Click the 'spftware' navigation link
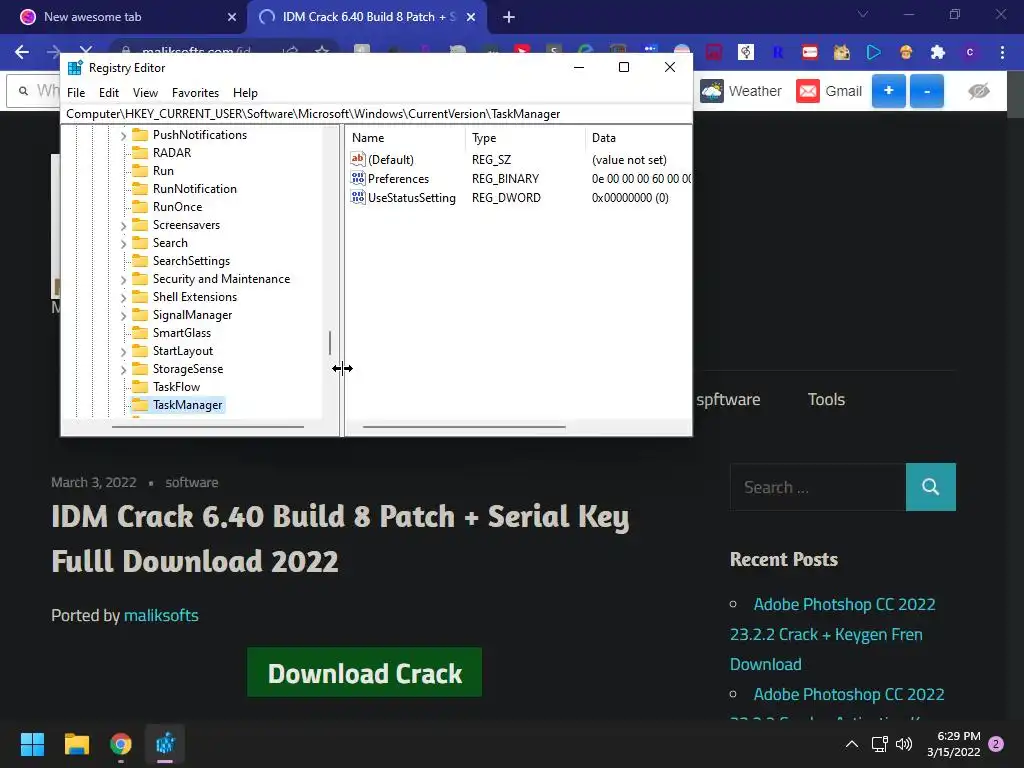This screenshot has width=1024, height=768. pos(728,399)
